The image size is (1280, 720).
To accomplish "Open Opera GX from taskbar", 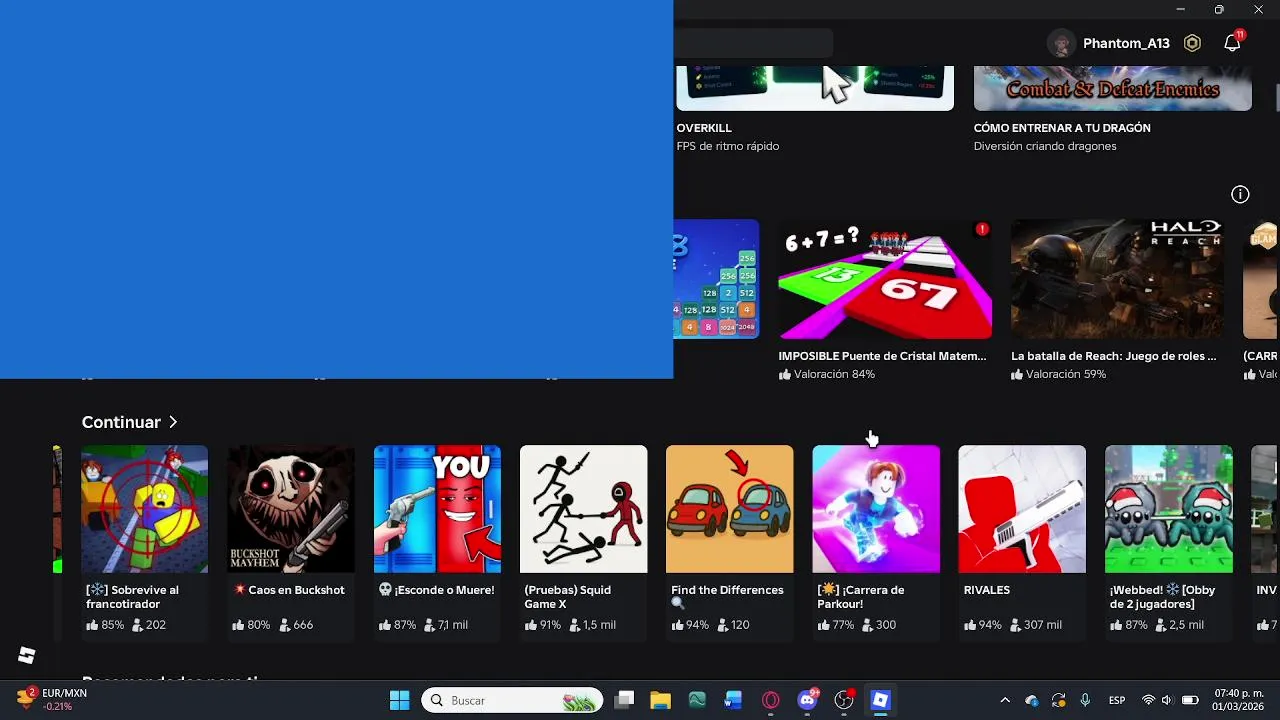I will [770, 700].
